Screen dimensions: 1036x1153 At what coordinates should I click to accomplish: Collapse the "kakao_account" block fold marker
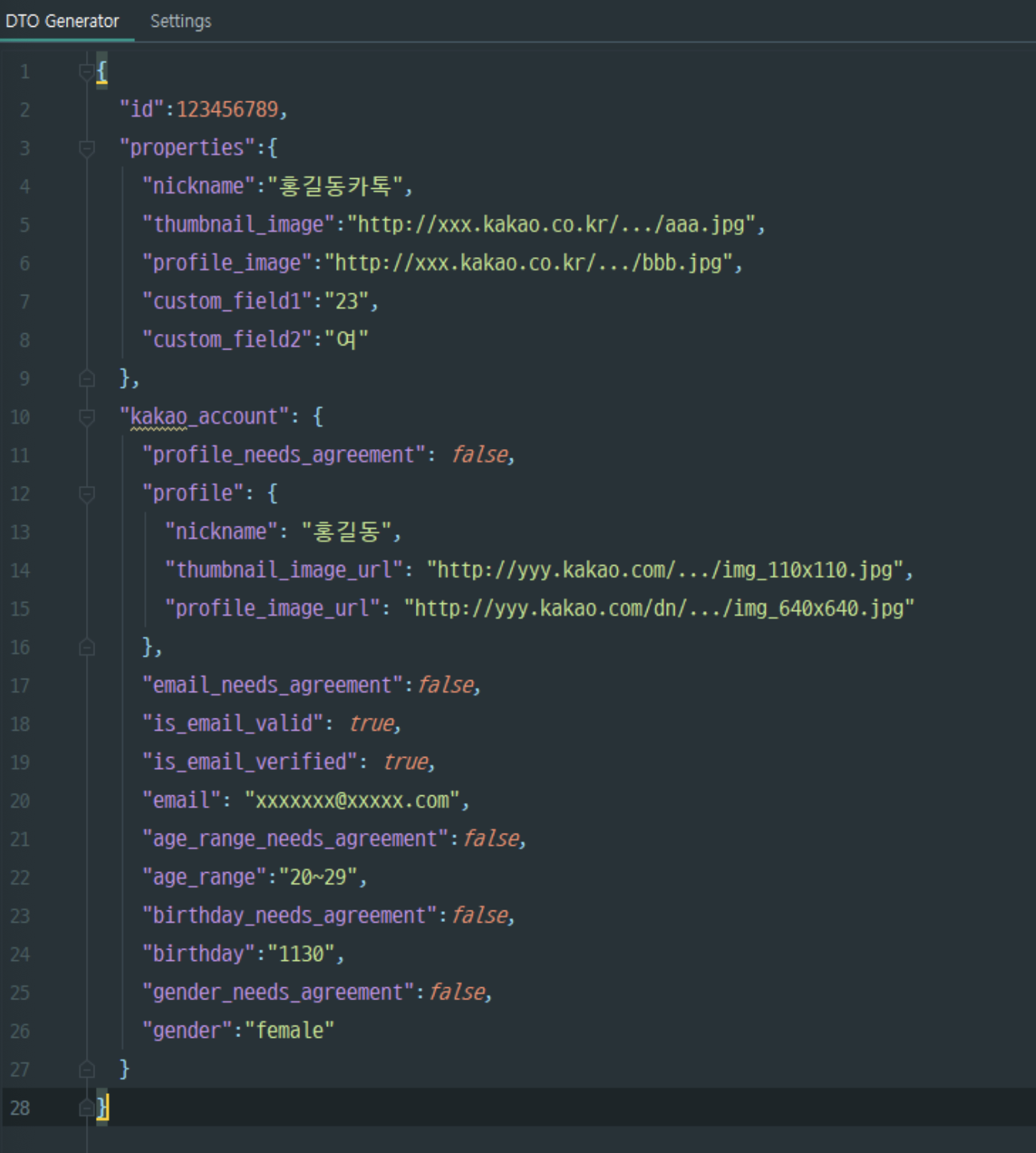pos(87,417)
